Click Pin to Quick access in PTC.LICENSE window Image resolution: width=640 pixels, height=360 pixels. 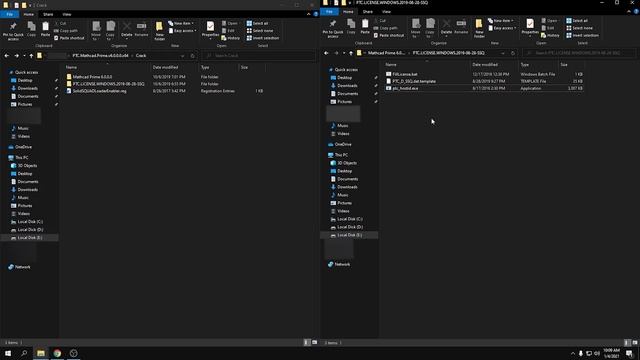333,29
